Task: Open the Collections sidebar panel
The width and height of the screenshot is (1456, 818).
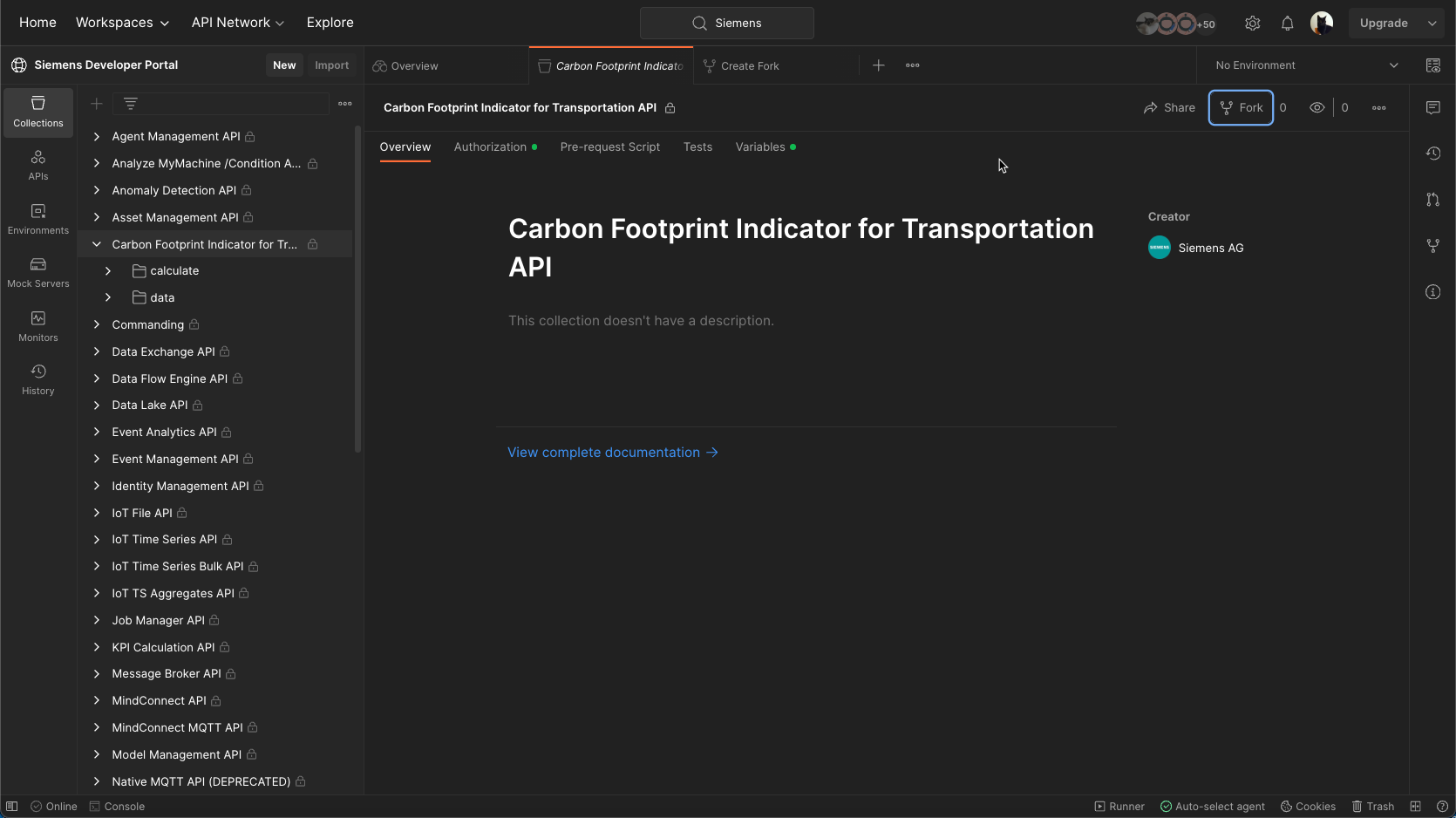Action: [38, 112]
